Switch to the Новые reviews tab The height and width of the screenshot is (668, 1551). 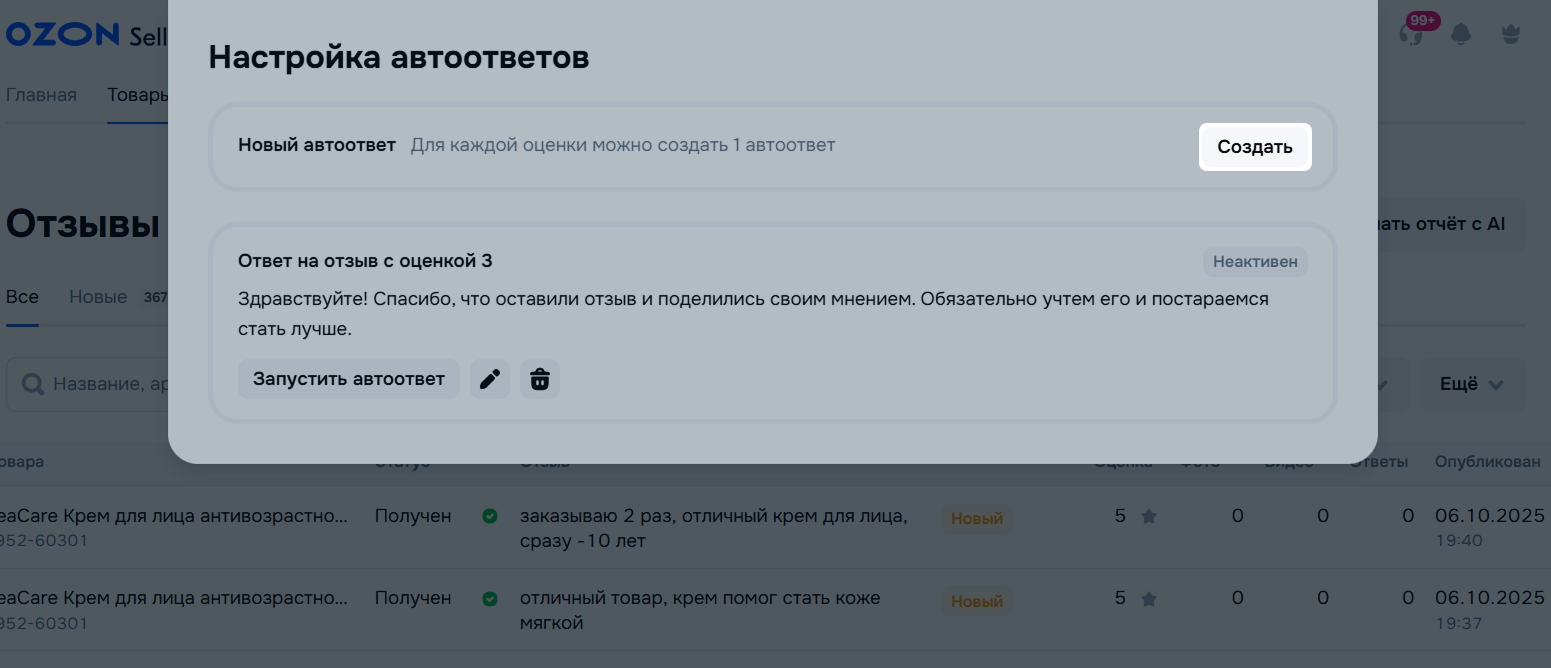click(x=98, y=297)
